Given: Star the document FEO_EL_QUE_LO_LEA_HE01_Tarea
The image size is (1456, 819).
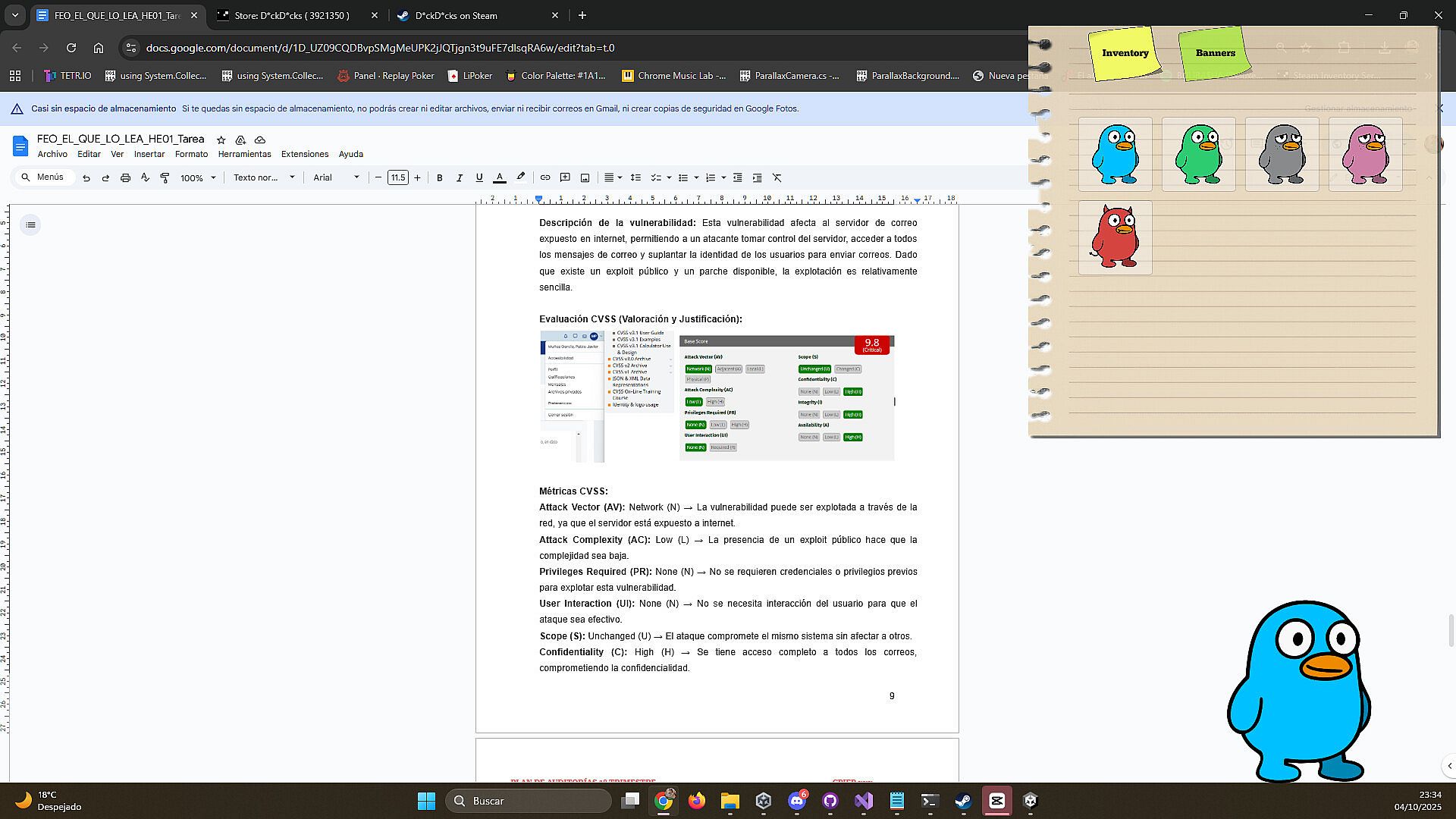Looking at the screenshot, I should click(221, 140).
